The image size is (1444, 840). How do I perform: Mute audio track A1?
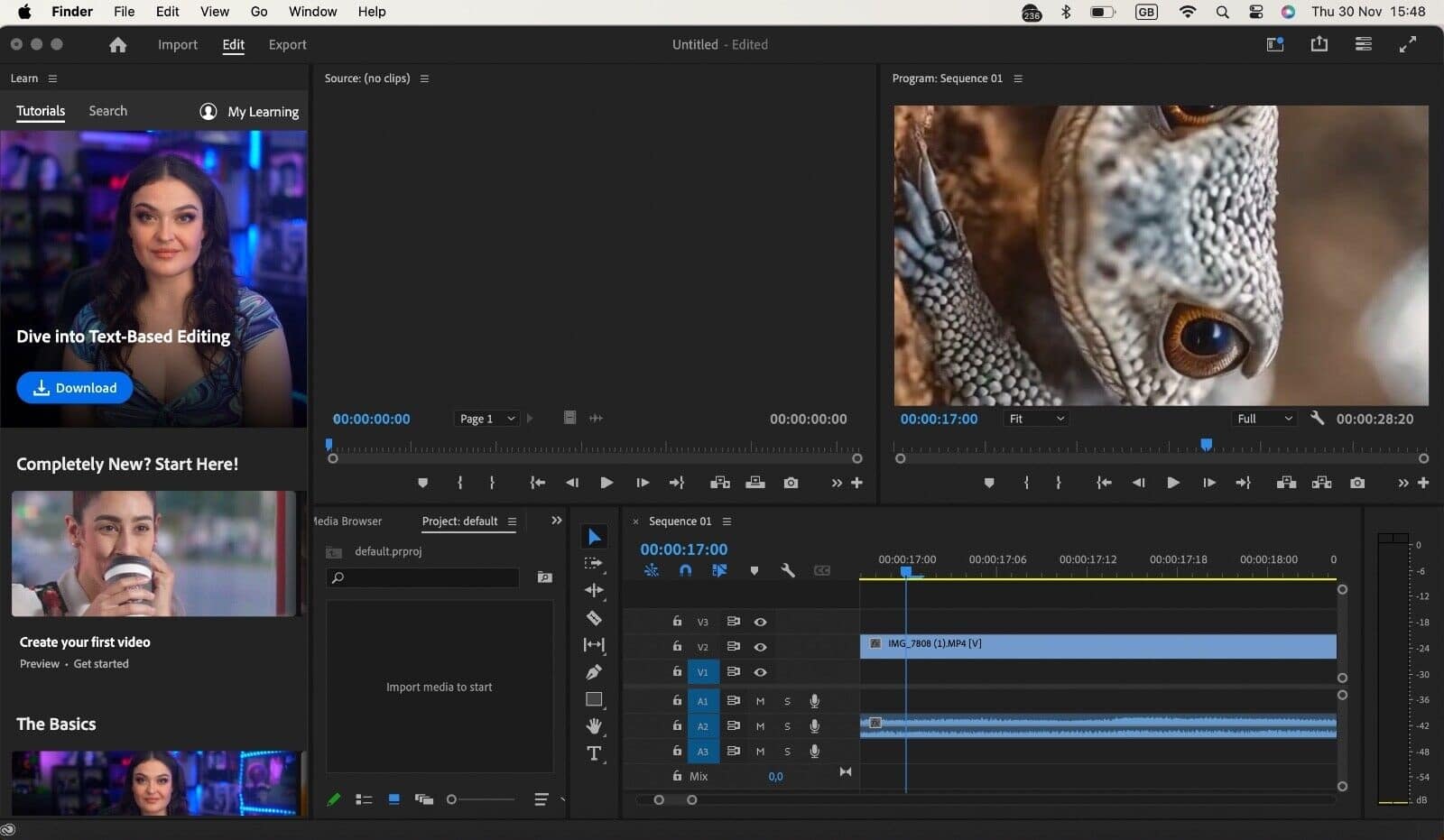click(x=760, y=701)
